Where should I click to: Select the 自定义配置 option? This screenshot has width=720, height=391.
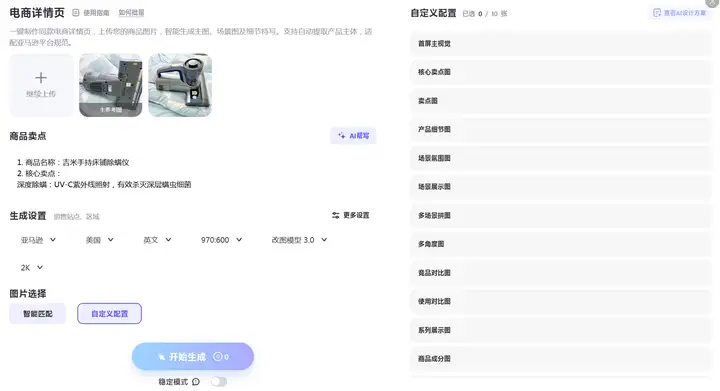pyautogui.click(x=109, y=314)
